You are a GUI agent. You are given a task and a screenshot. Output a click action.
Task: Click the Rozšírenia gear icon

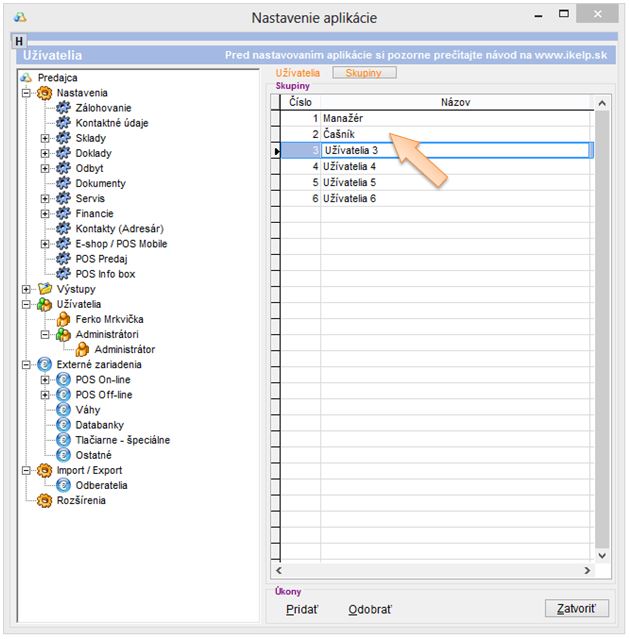tap(44, 501)
